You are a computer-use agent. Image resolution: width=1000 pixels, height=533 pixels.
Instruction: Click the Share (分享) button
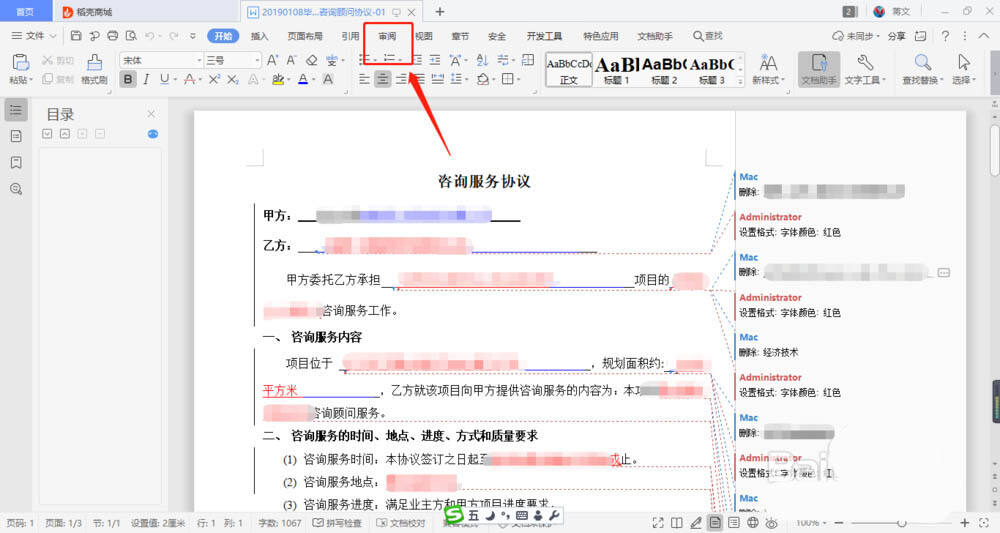click(897, 36)
